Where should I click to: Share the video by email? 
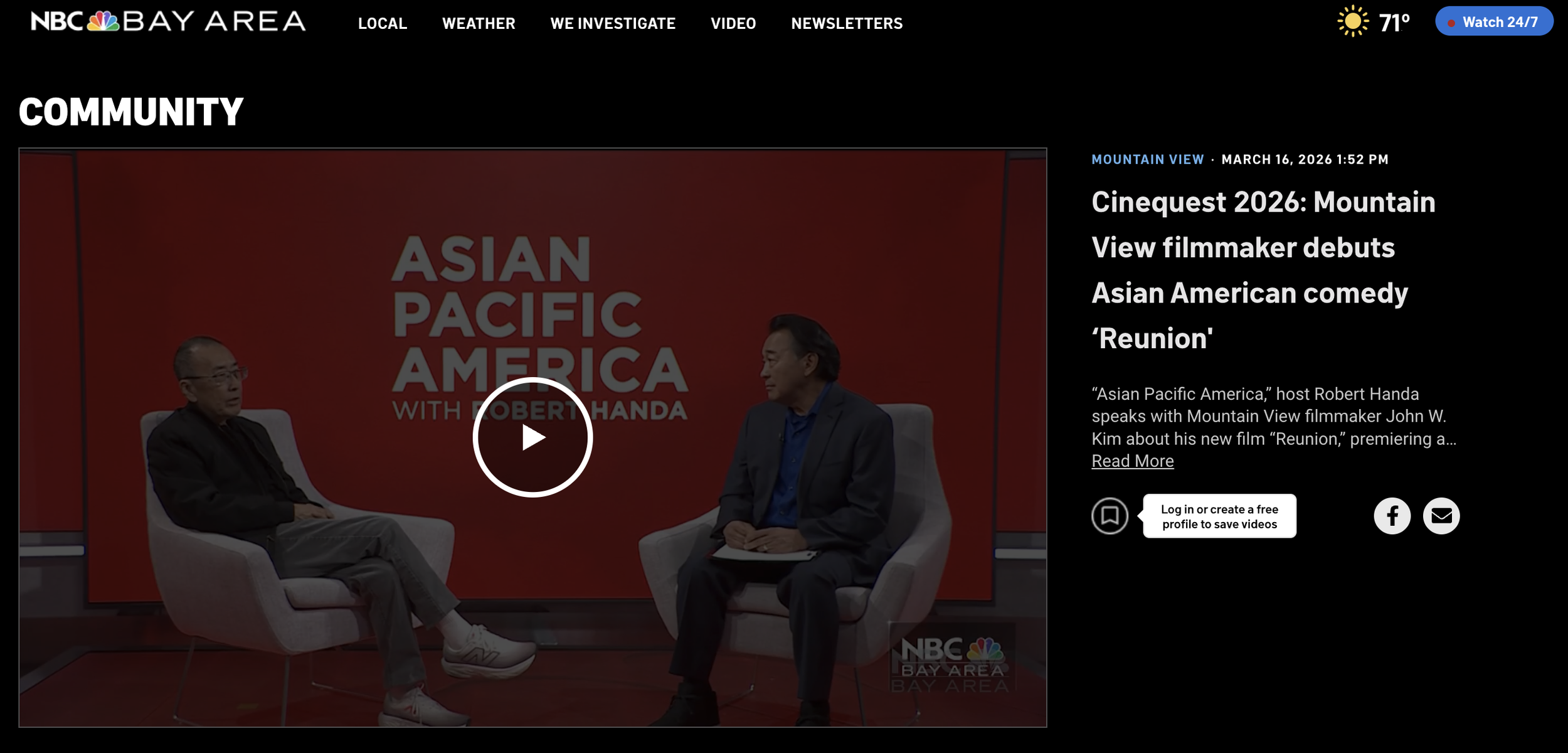[1441, 516]
